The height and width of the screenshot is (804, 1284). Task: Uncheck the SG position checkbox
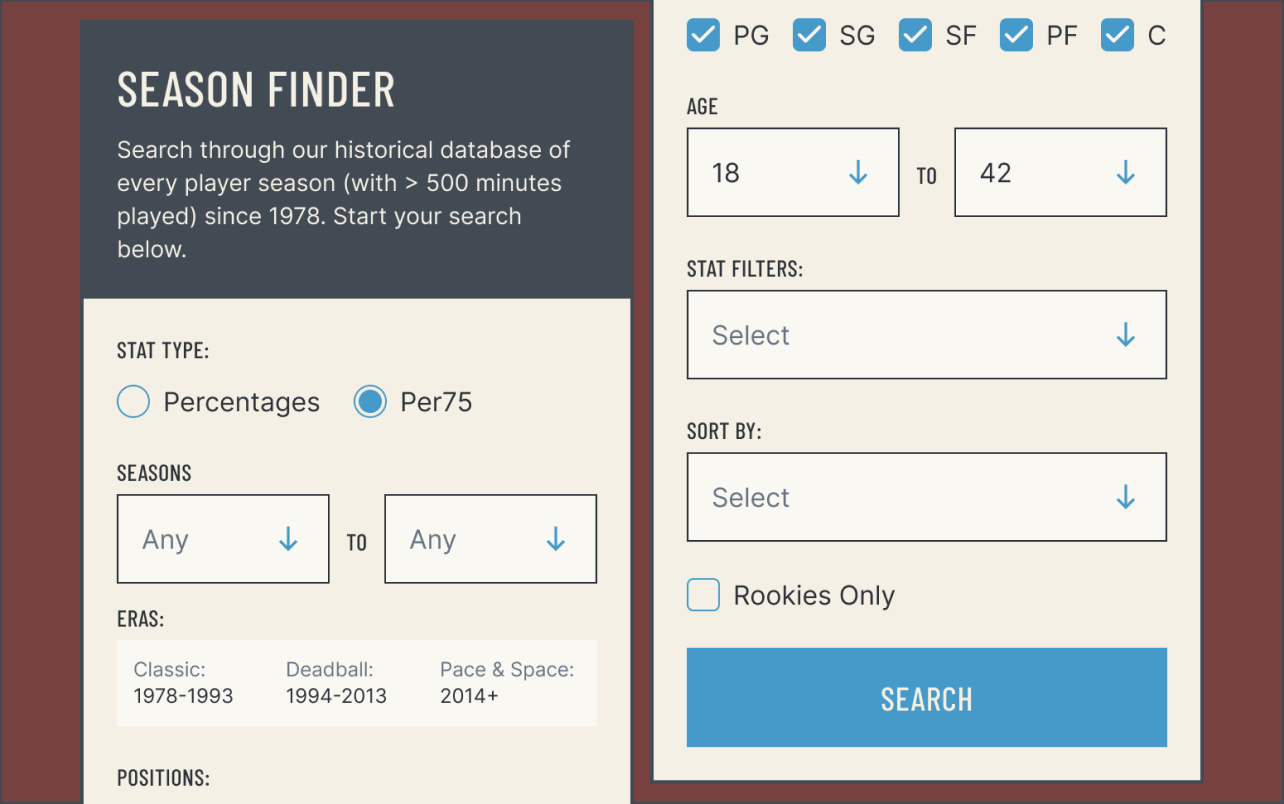pyautogui.click(x=808, y=35)
